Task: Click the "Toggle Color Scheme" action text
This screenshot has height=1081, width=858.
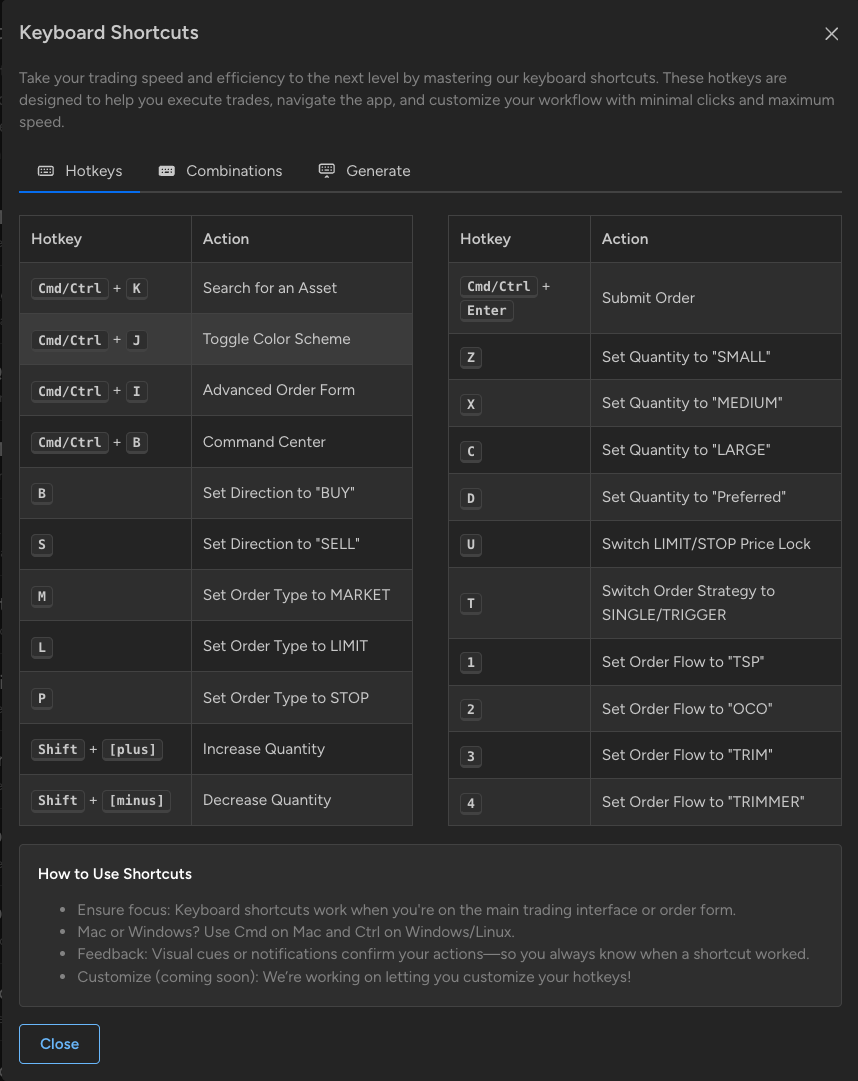Action: point(276,339)
